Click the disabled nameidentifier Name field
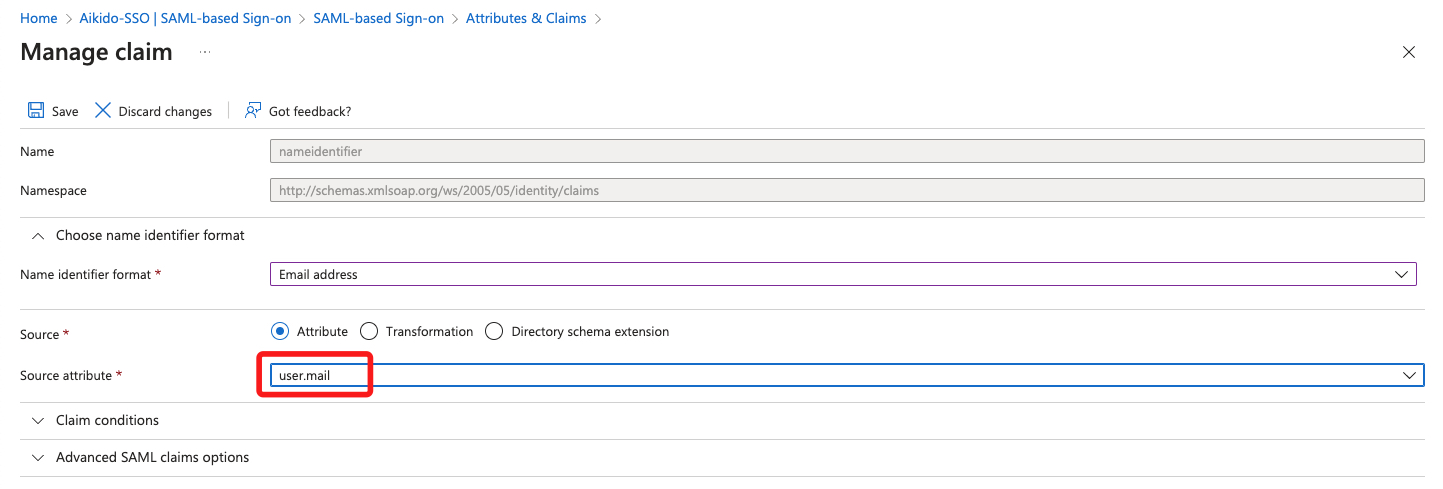This screenshot has width=1443, height=489. [x=847, y=151]
